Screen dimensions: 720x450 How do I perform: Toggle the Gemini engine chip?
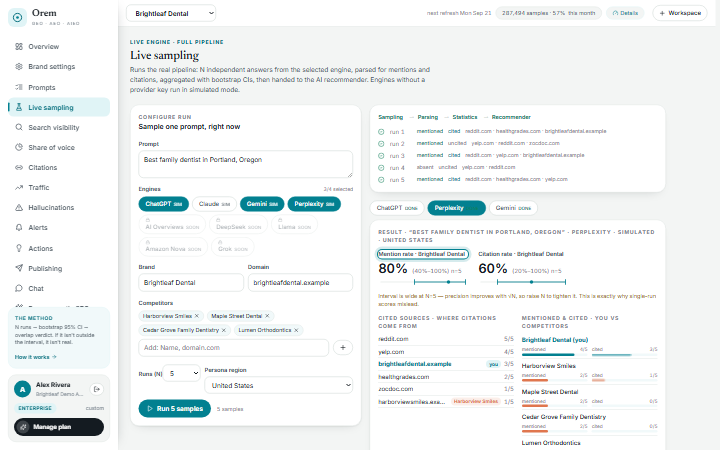(x=262, y=204)
